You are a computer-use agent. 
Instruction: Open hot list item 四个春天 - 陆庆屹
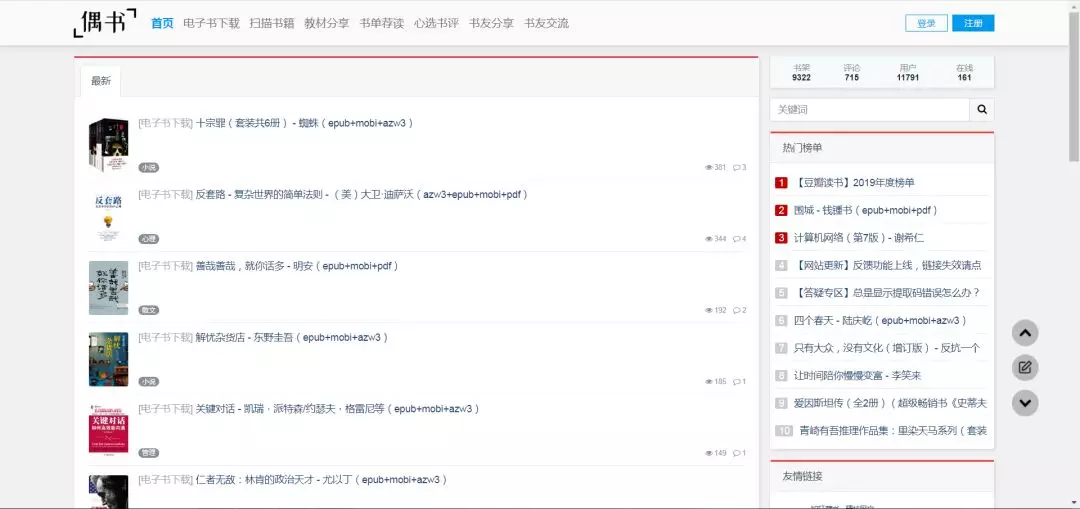881,320
